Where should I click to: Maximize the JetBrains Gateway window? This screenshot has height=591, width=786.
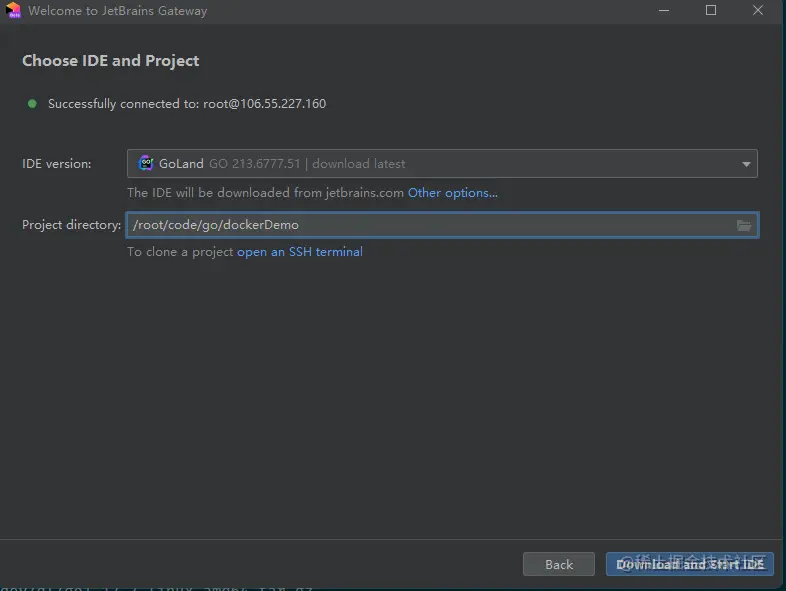tap(711, 11)
